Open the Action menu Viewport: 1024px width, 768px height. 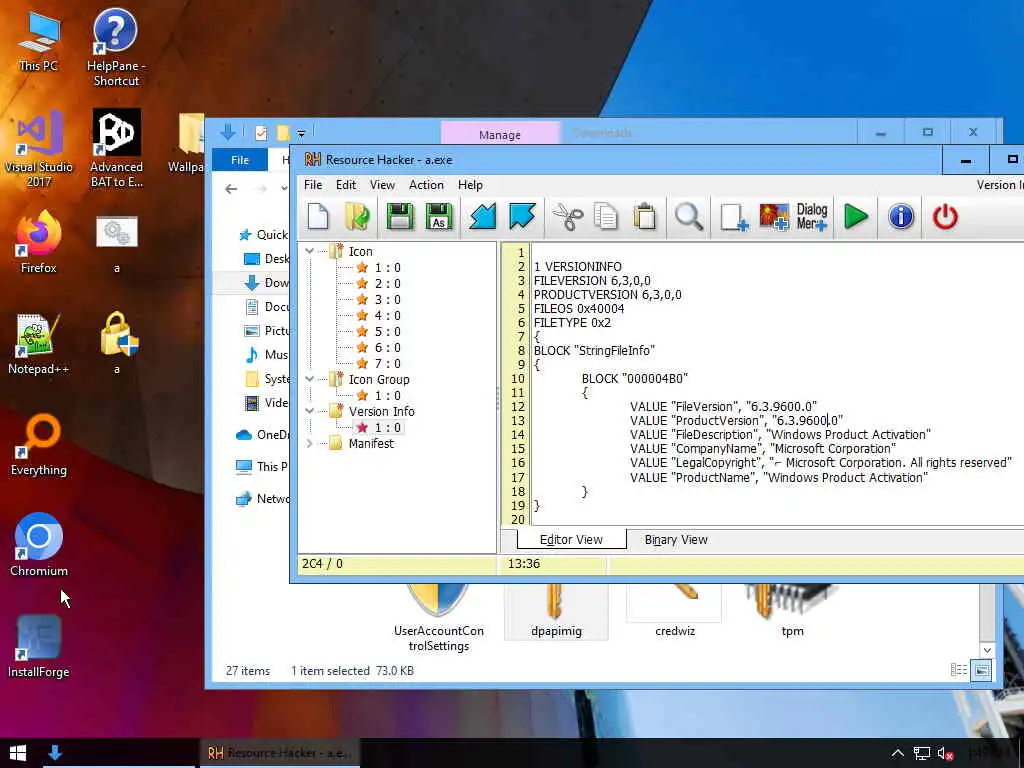[x=426, y=185]
